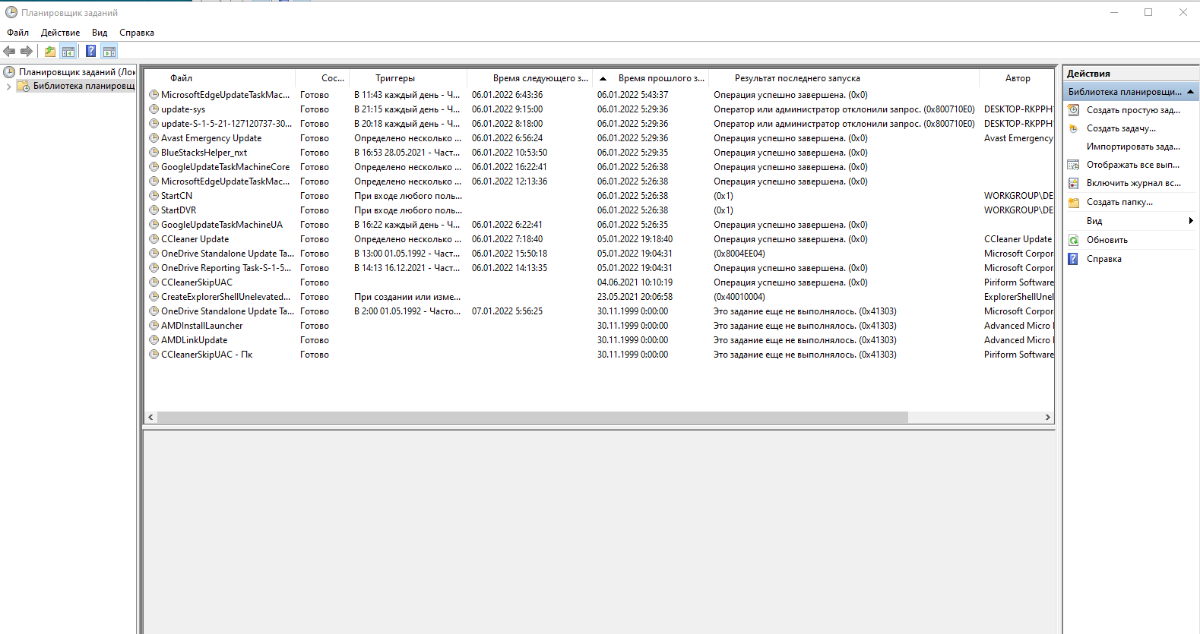Click the clock icon of GoogleUpdateTaskMachineCore
1200x634 pixels.
[x=154, y=167]
